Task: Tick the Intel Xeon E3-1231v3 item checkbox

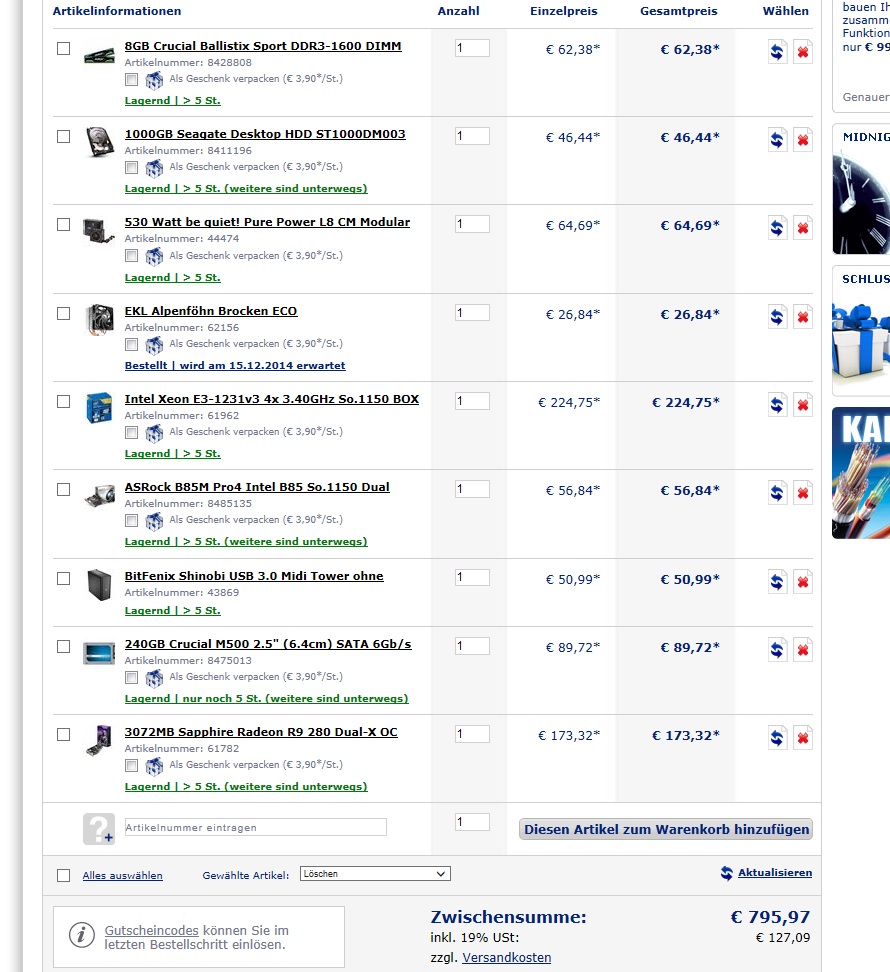Action: coord(63,402)
